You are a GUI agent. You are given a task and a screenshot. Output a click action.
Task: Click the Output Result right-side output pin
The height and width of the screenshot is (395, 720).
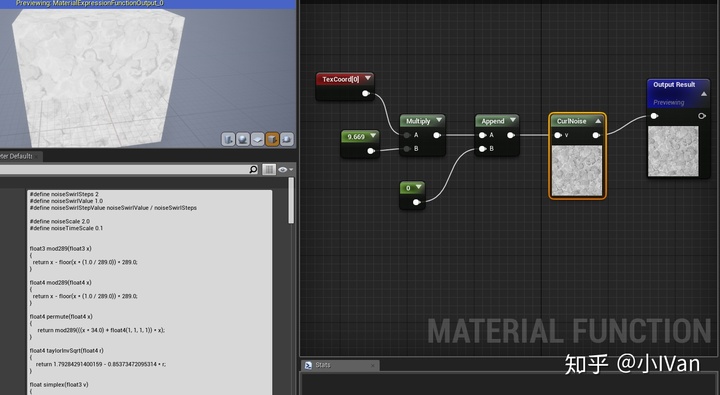click(x=702, y=116)
